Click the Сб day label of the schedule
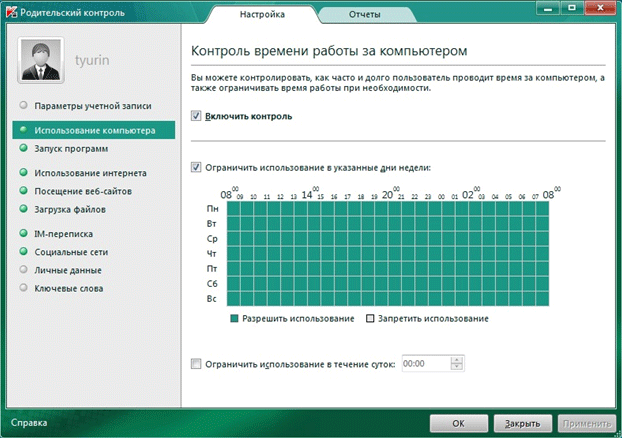Viewport: 622px width, 438px height. 212,284
